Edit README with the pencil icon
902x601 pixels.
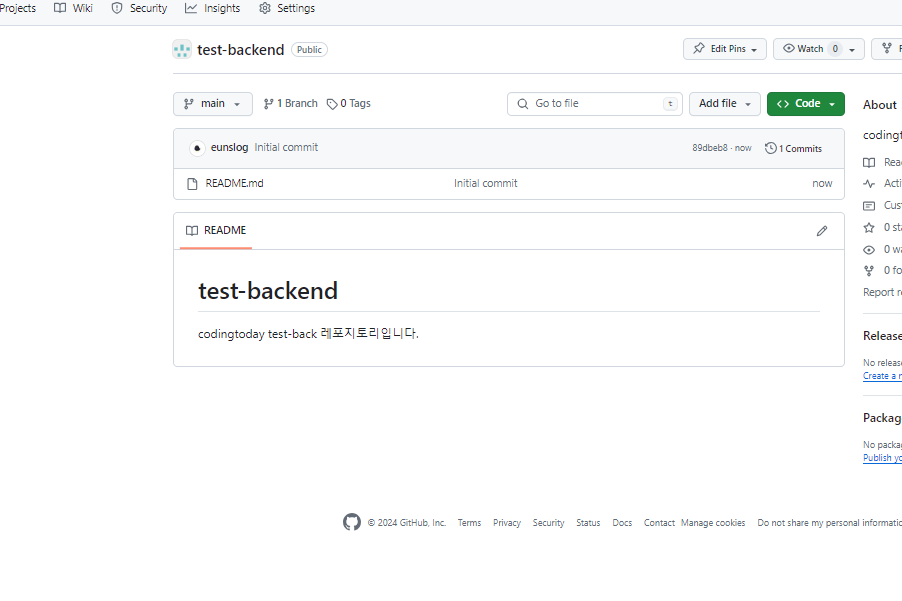coord(822,231)
